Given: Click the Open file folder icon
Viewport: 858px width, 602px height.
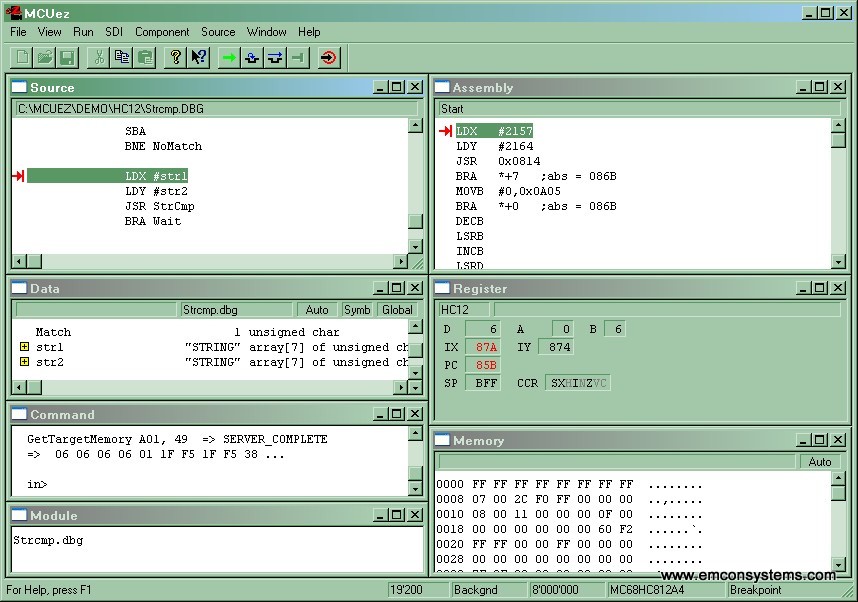Looking at the screenshot, I should tap(45, 58).
